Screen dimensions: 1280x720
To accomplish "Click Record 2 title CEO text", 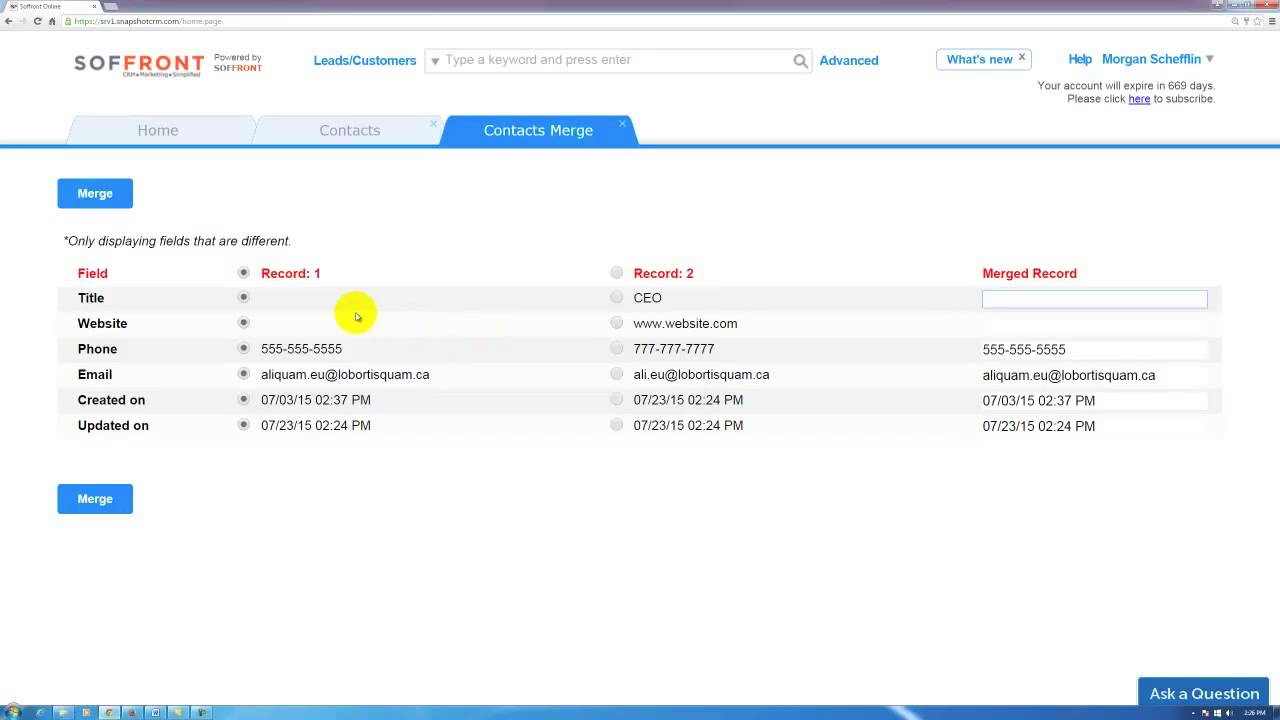I will (x=647, y=298).
